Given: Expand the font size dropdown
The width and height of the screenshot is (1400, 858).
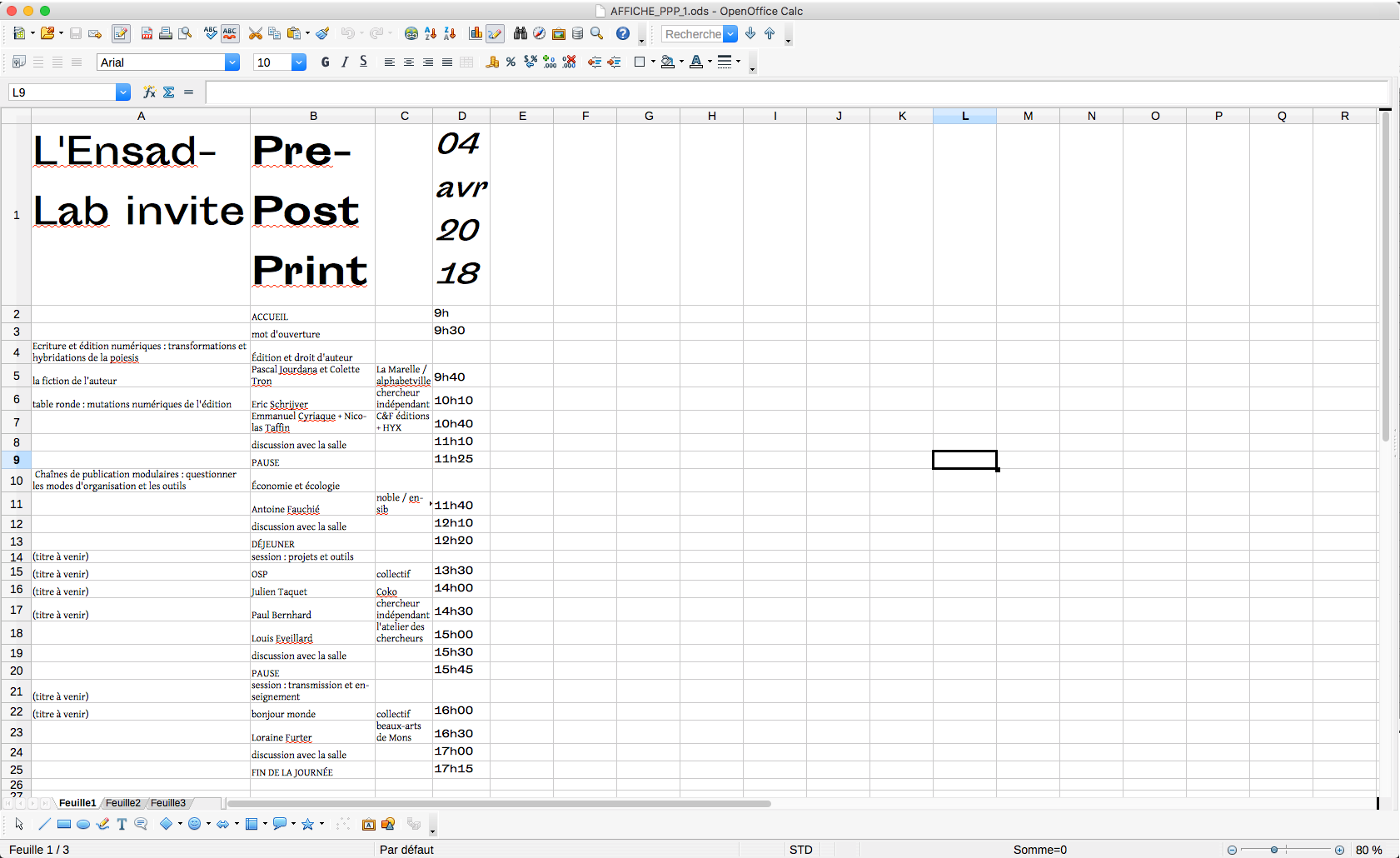Looking at the screenshot, I should 299,62.
